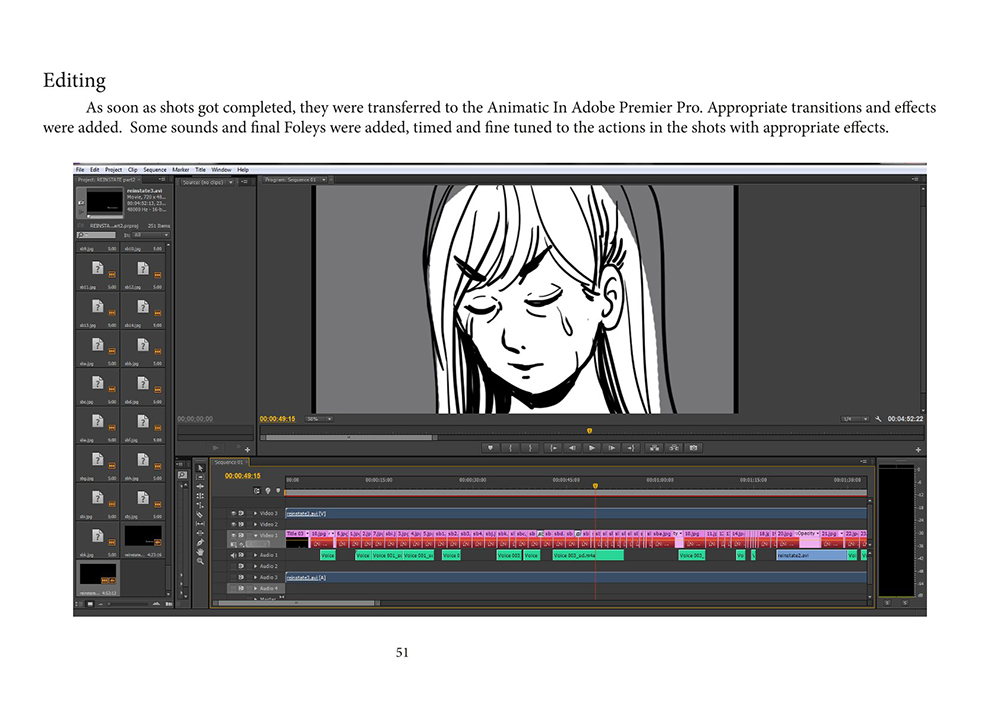
Task: Select the Razor tool in the tools panel
Action: tap(200, 514)
